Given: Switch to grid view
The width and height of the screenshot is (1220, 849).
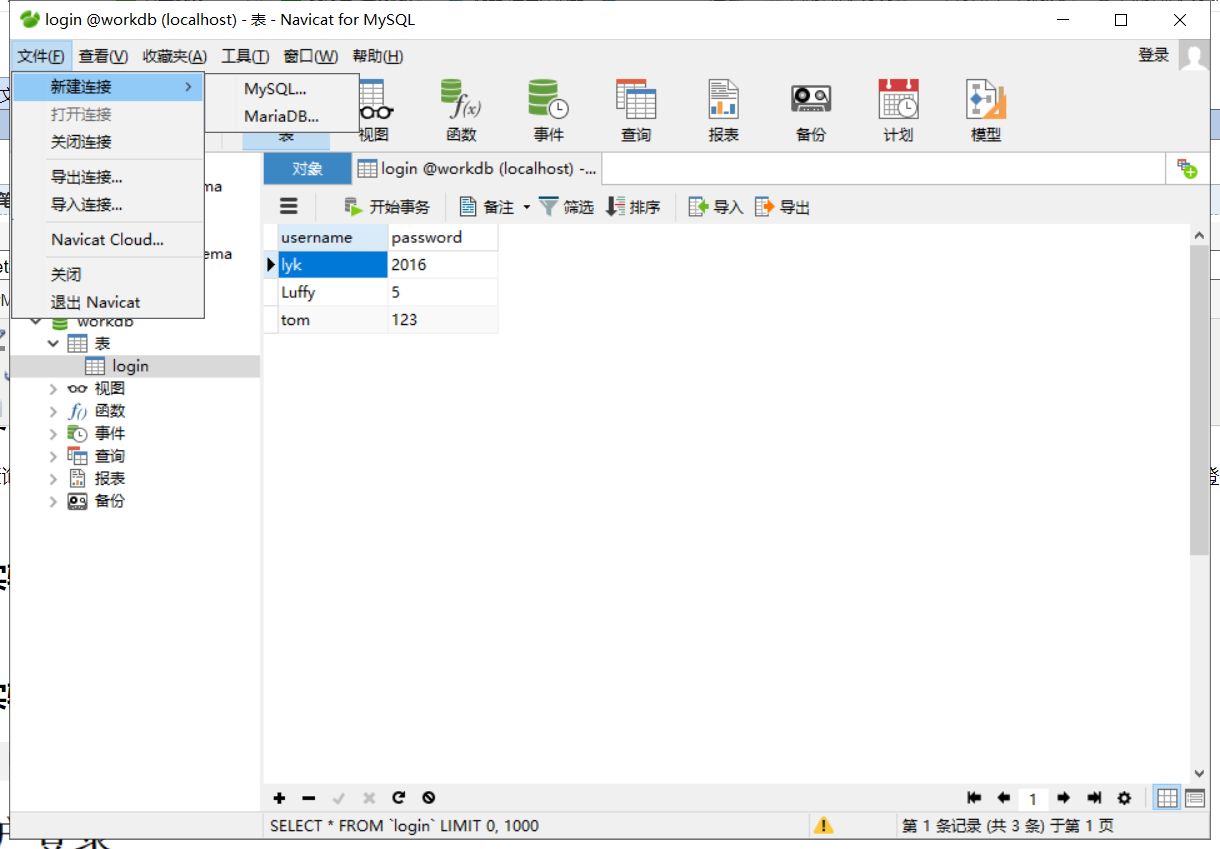Looking at the screenshot, I should point(1167,798).
